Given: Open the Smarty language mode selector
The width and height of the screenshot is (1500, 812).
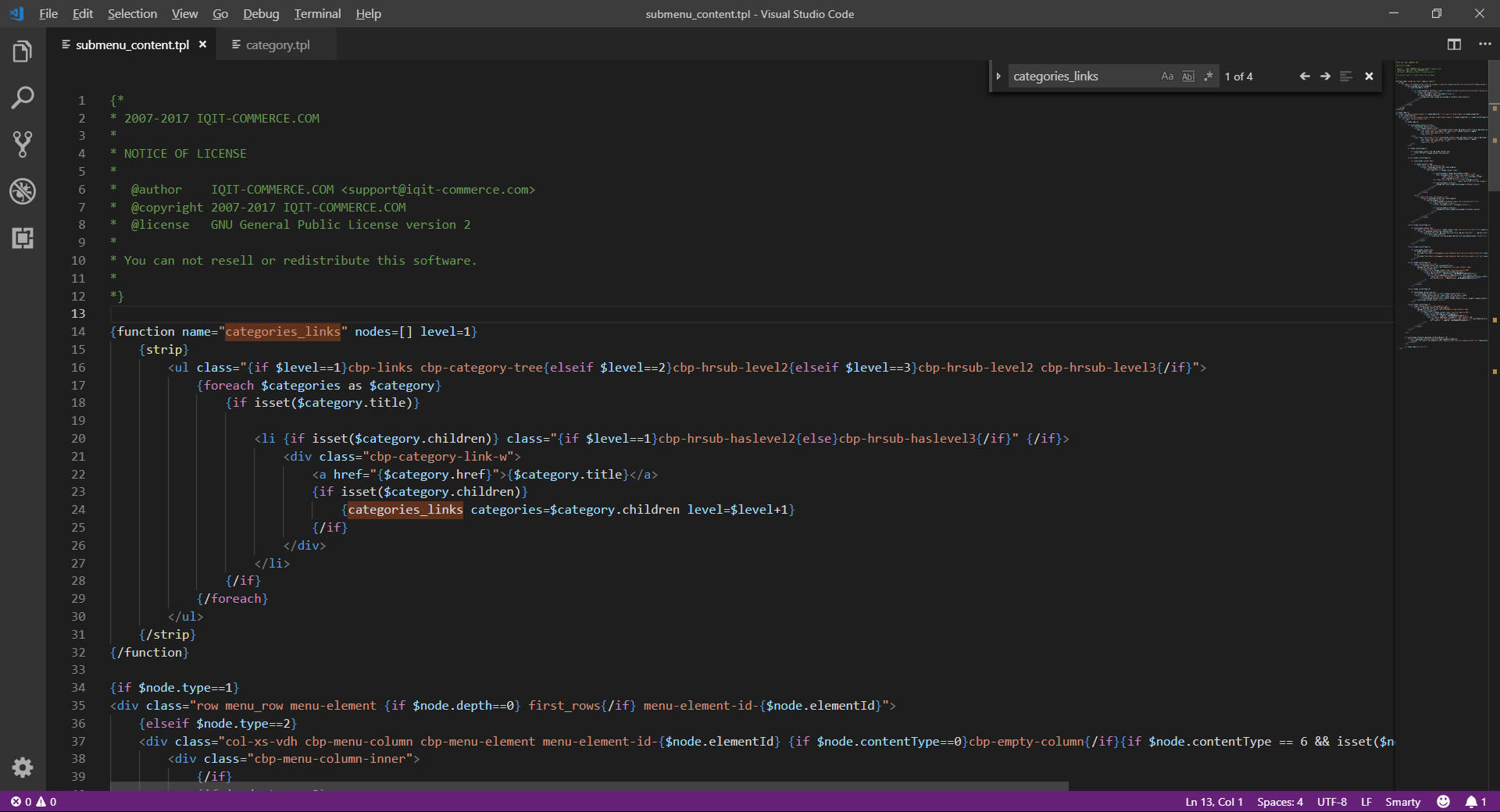Looking at the screenshot, I should [x=1402, y=802].
